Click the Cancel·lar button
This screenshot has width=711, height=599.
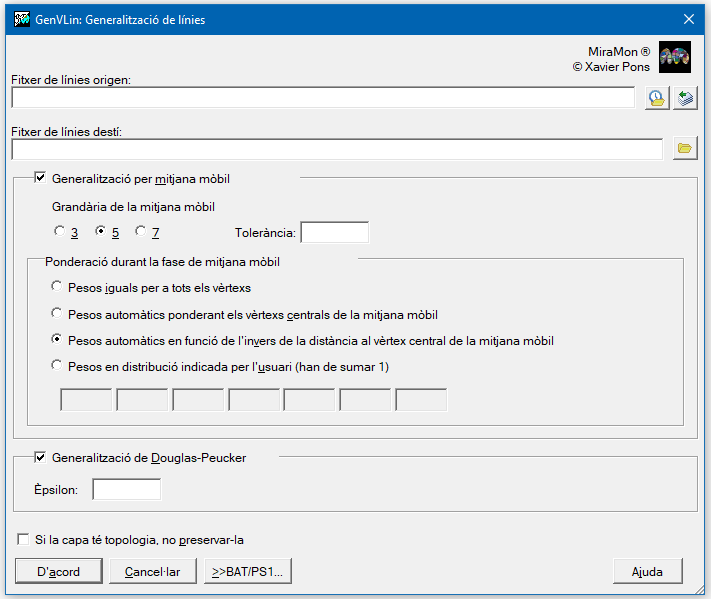click(x=153, y=571)
